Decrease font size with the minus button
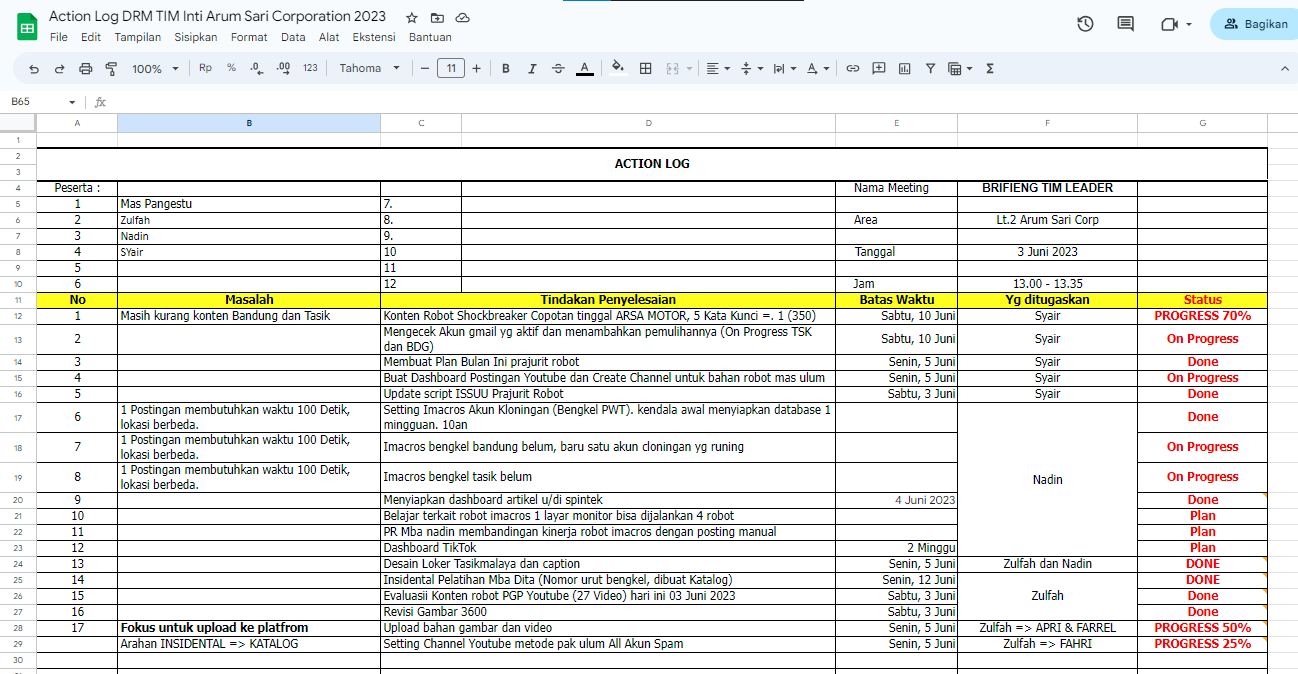Viewport: 1298px width, 674px height. click(x=425, y=68)
